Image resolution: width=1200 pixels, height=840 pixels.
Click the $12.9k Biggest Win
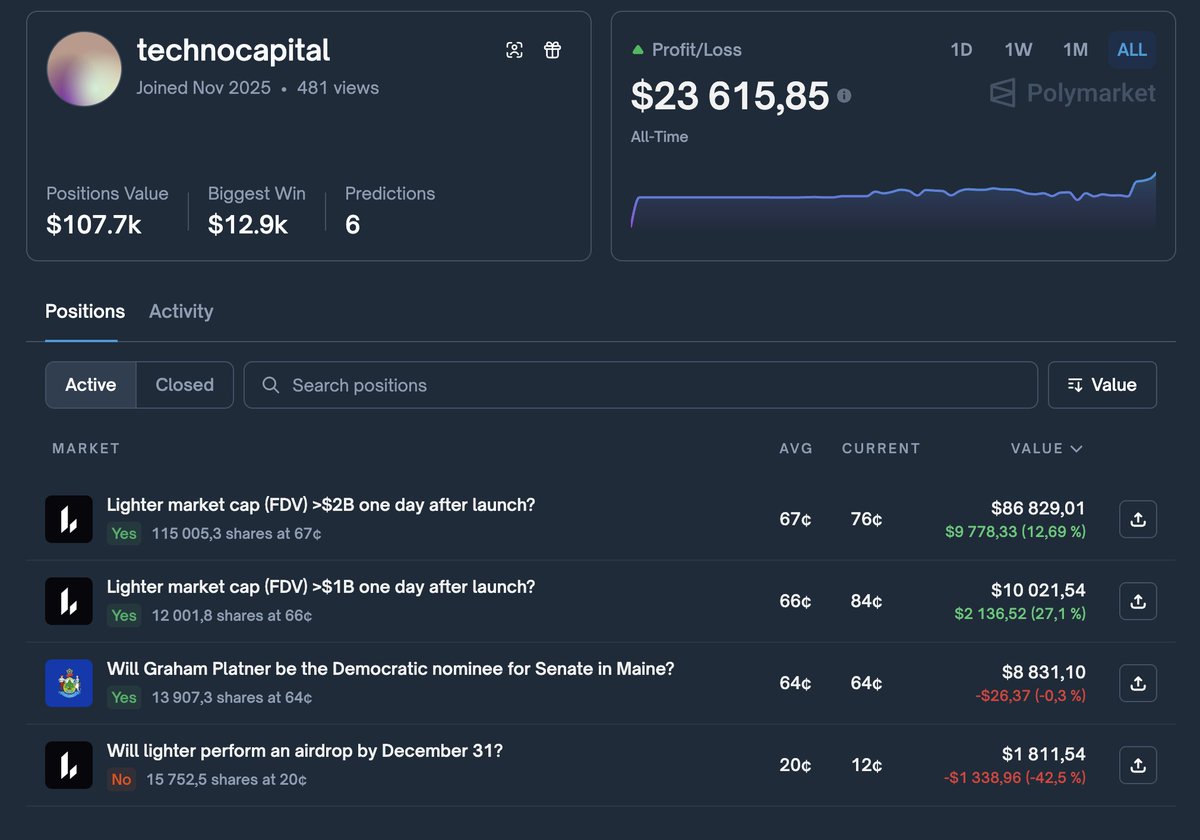pos(248,225)
